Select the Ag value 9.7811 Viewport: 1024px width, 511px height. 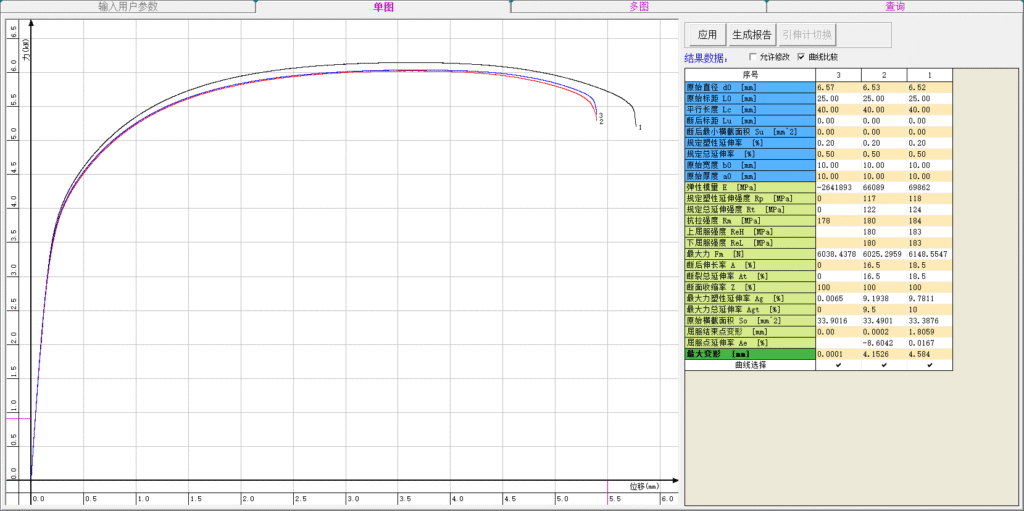pos(929,299)
